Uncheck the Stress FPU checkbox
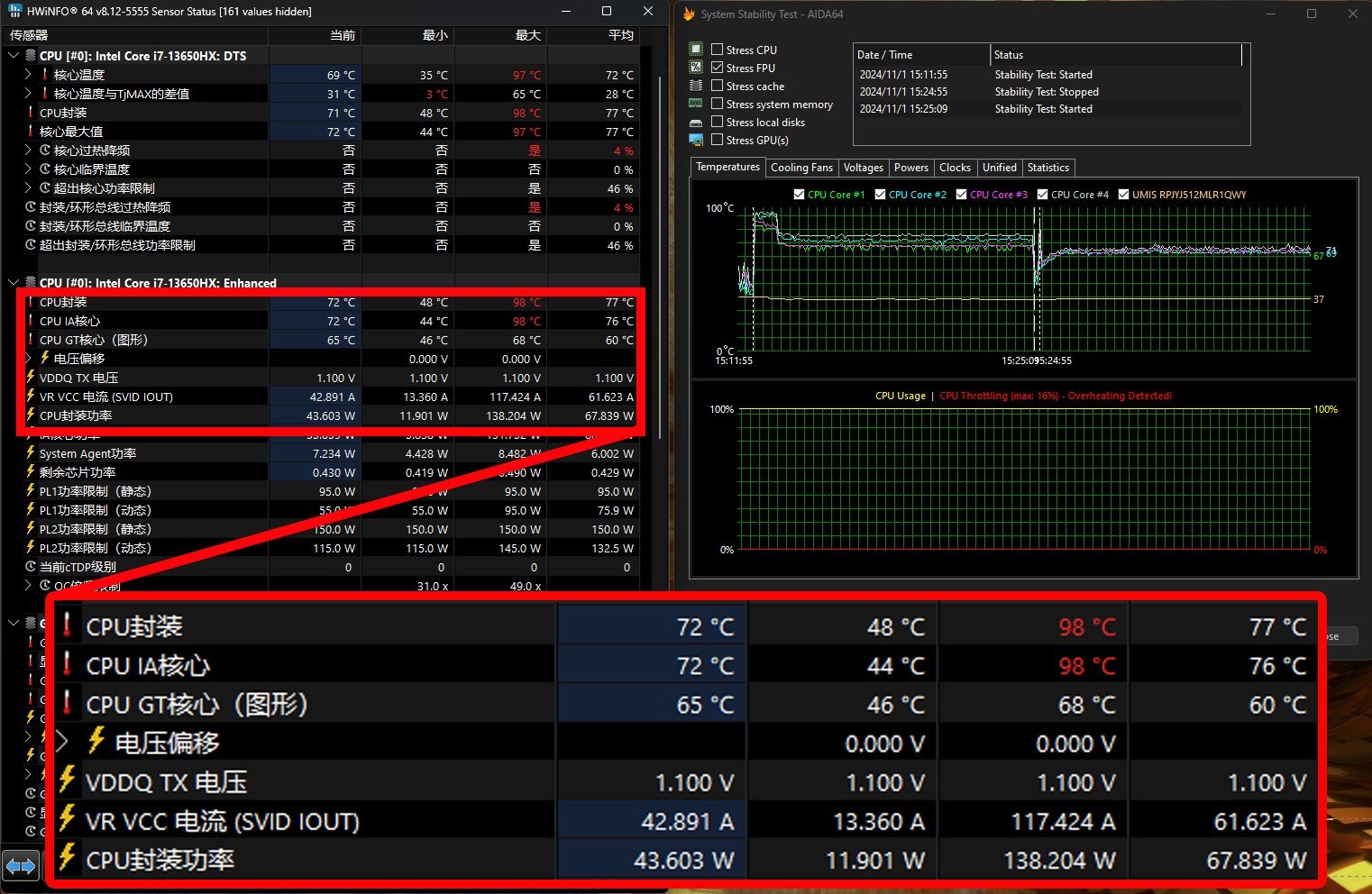Viewport: 1372px width, 894px height. click(x=718, y=68)
